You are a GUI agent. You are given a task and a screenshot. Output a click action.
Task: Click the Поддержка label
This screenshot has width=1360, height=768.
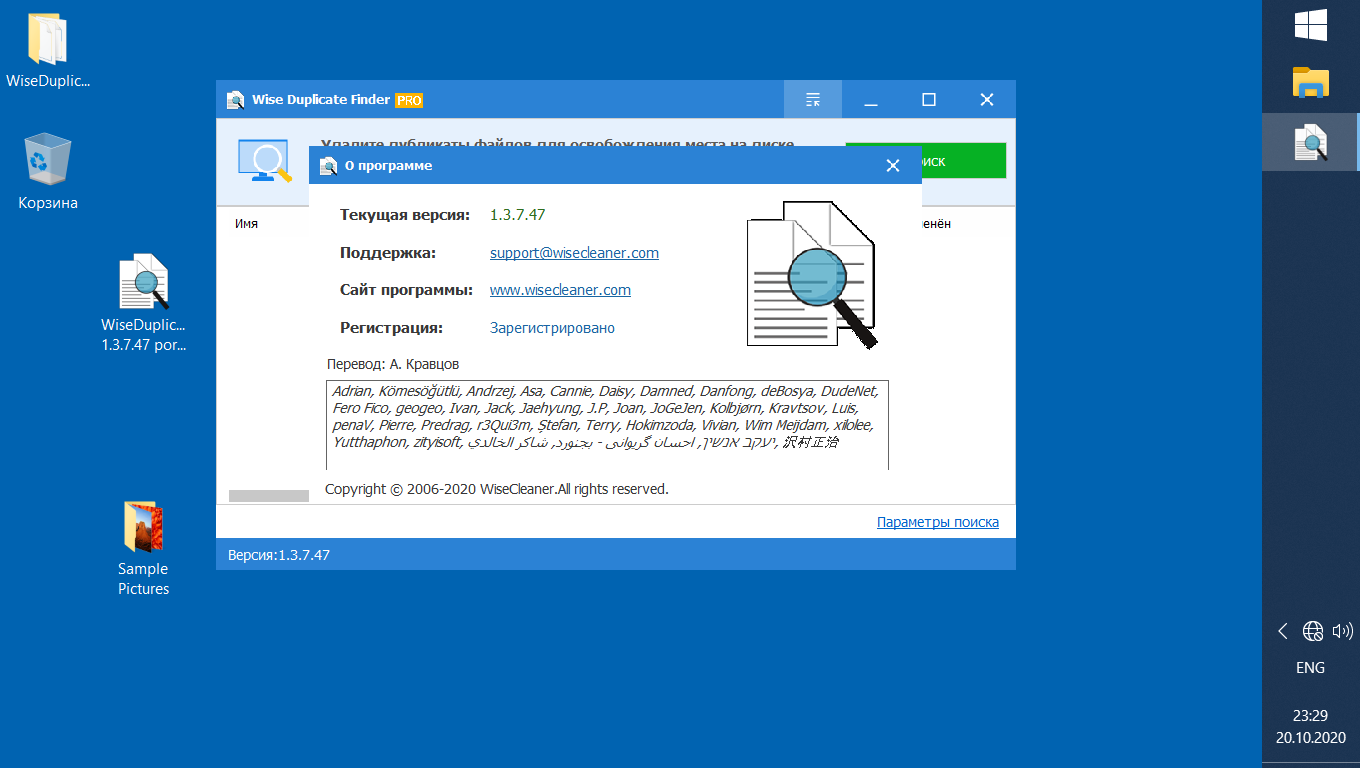(388, 253)
